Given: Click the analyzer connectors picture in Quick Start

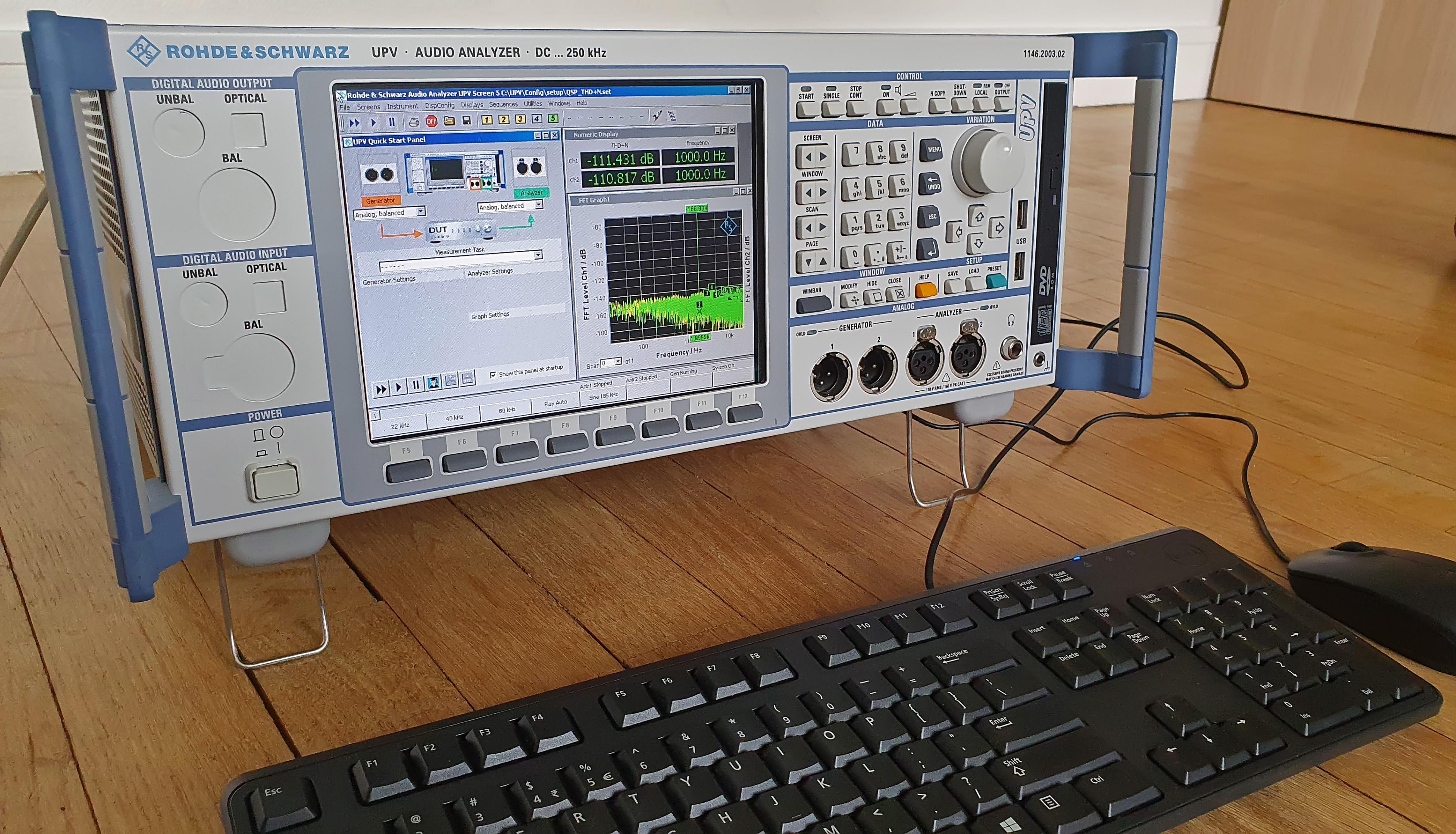Looking at the screenshot, I should 530,168.
